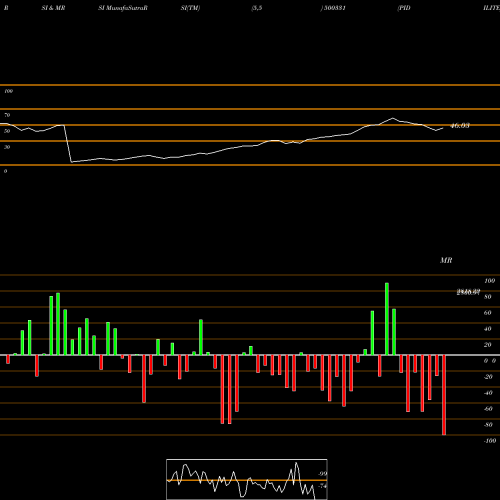Click the longest red bar at far right
500x500 pixels.
point(444,395)
